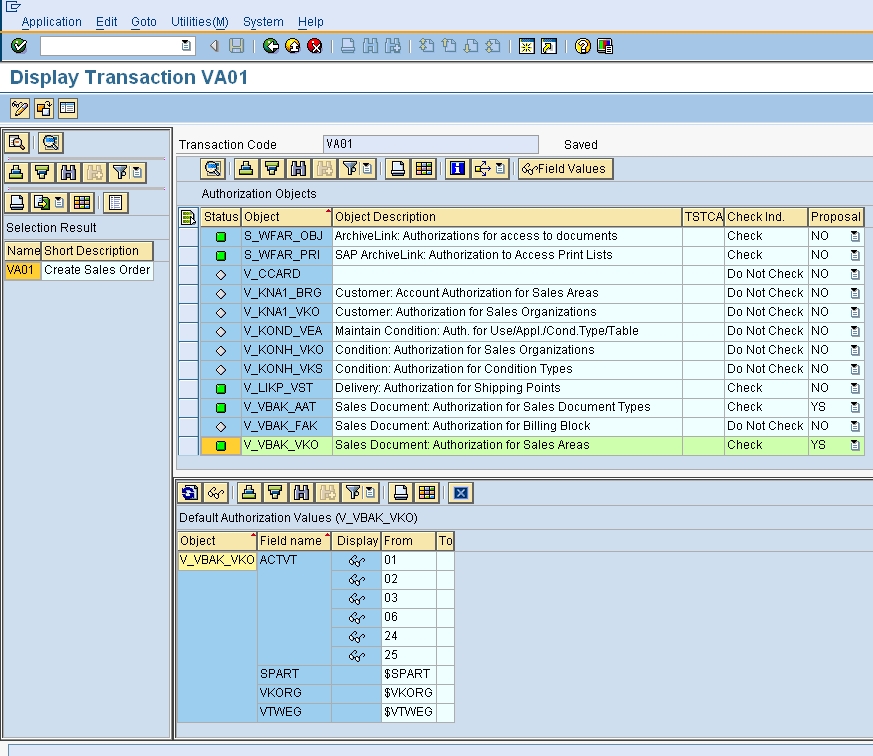Click the green status of S_WFAR_OBJ row

[x=221, y=237]
